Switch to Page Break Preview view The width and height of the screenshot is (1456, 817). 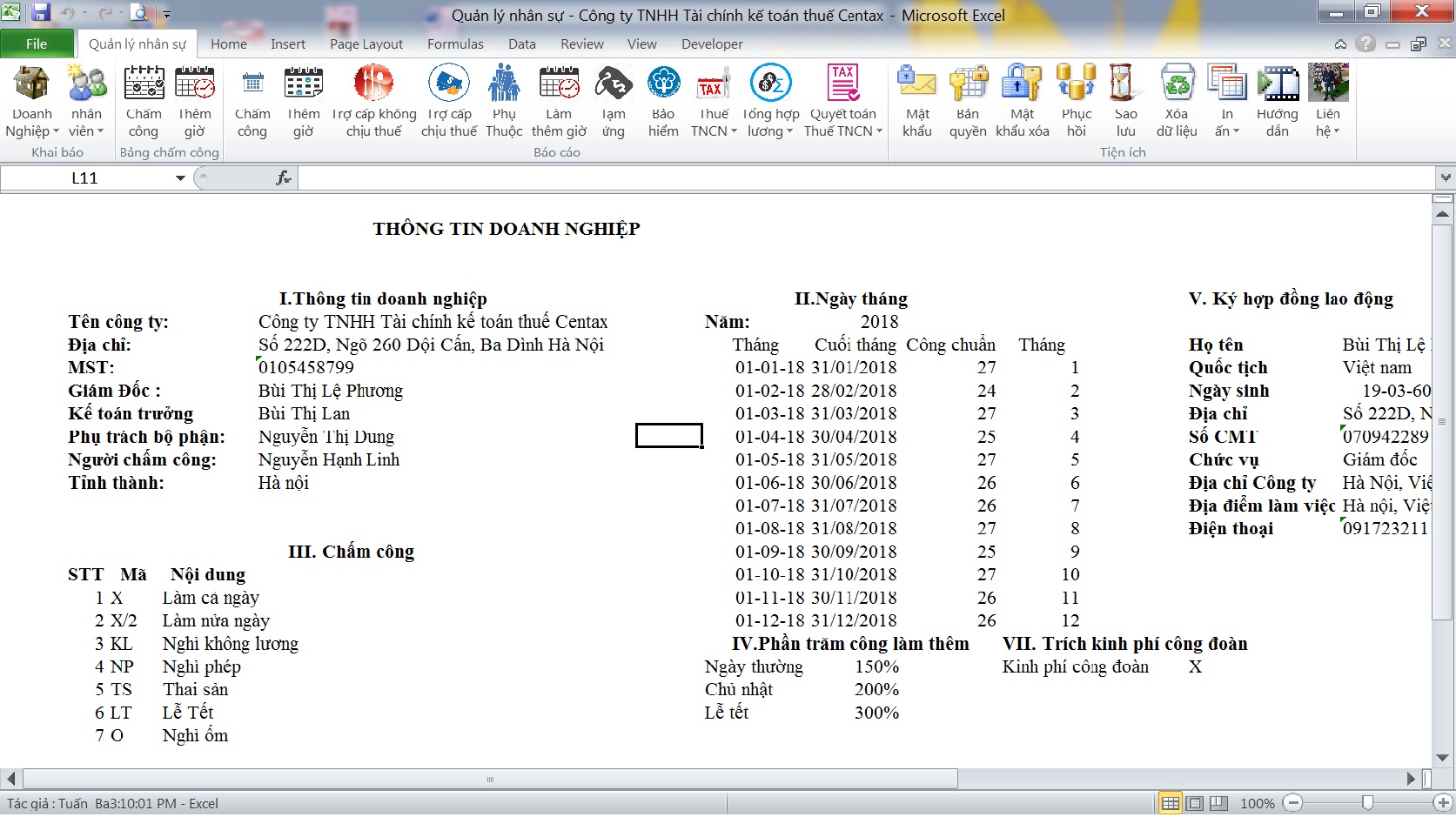pyautogui.click(x=1219, y=803)
